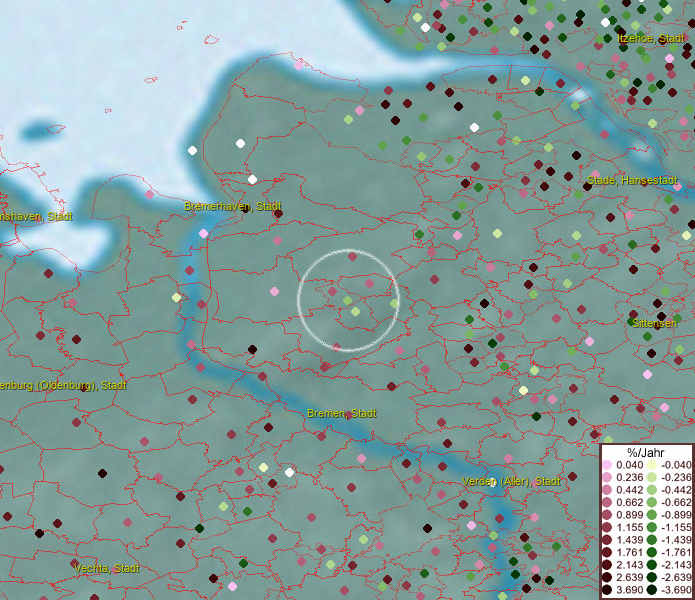Viewport: 695px width, 600px height.
Task: Click the legend value "0.040"
Action: coord(629,465)
